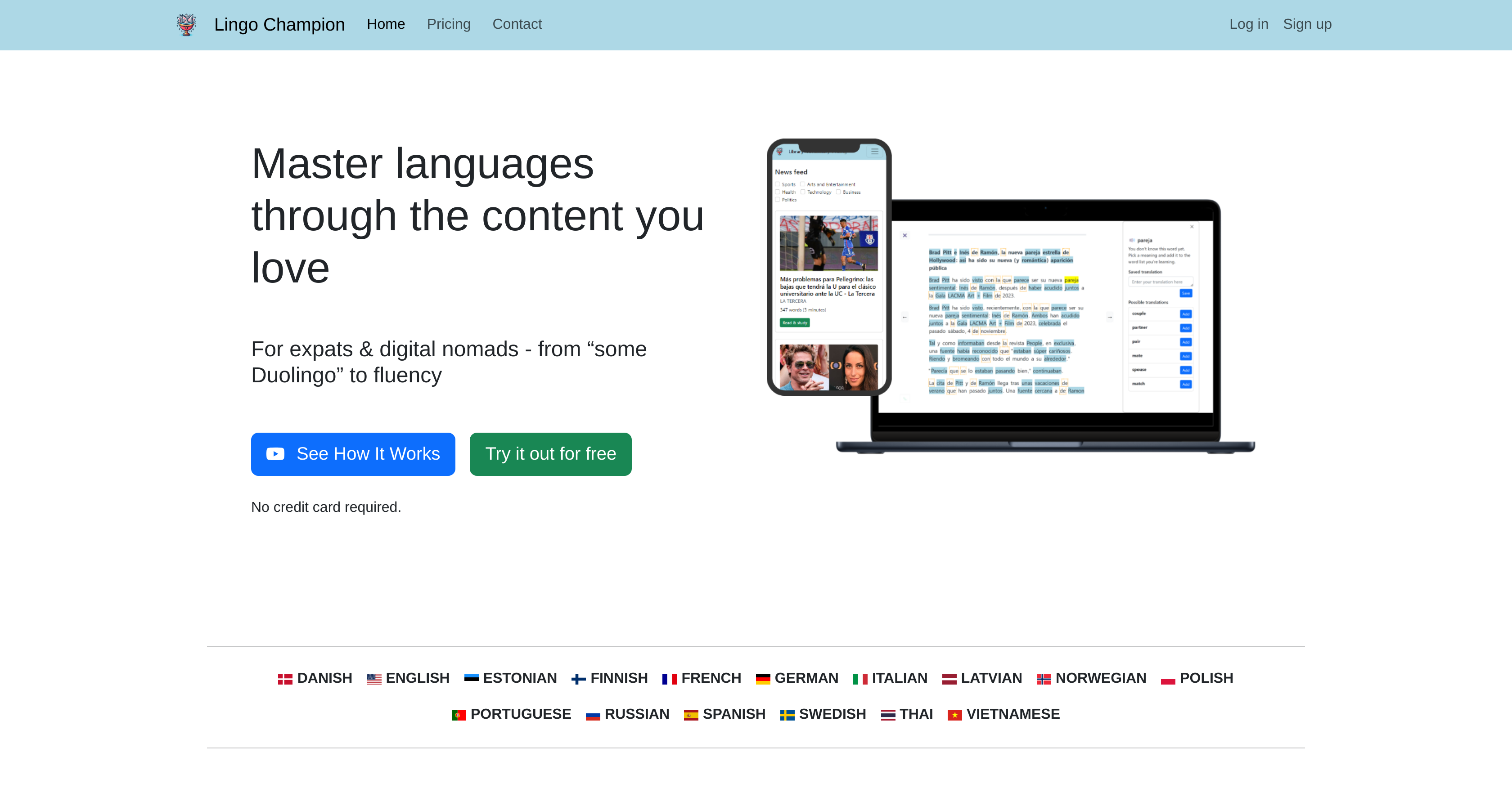
Task: Open the Pricing page
Action: 449,24
